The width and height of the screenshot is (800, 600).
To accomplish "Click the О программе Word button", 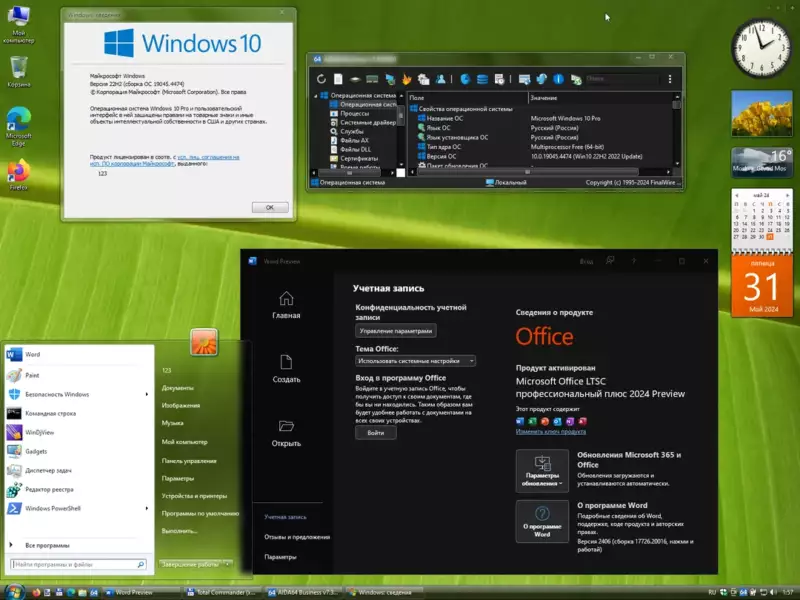I will (542, 521).
